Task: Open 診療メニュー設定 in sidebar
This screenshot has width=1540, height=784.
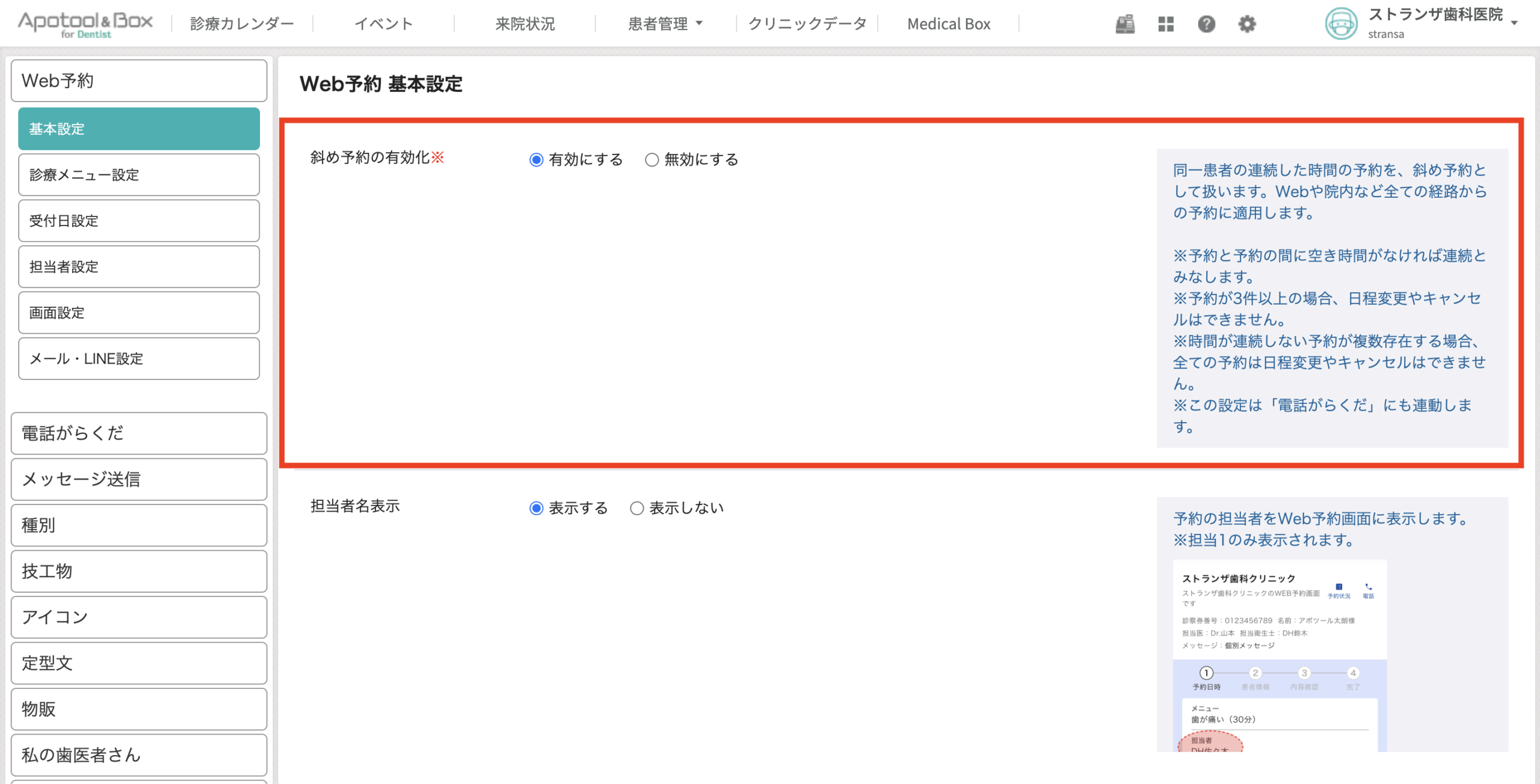Action: pyautogui.click(x=139, y=175)
